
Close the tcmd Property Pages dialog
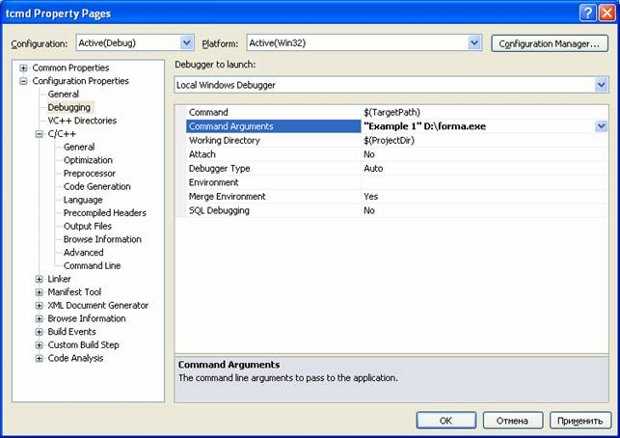[607, 13]
